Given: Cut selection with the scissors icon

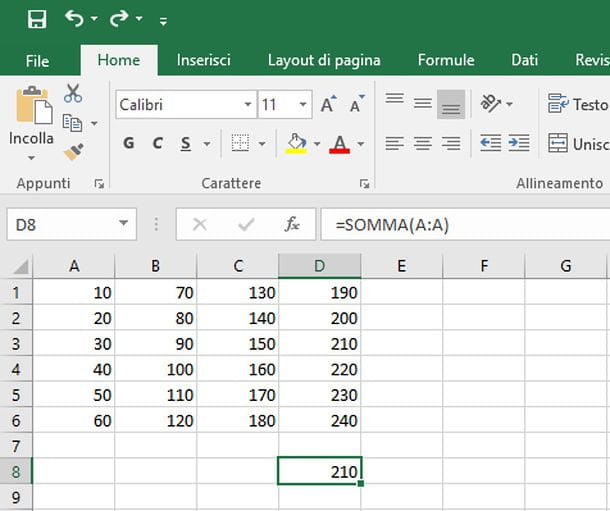Looking at the screenshot, I should click(73, 93).
